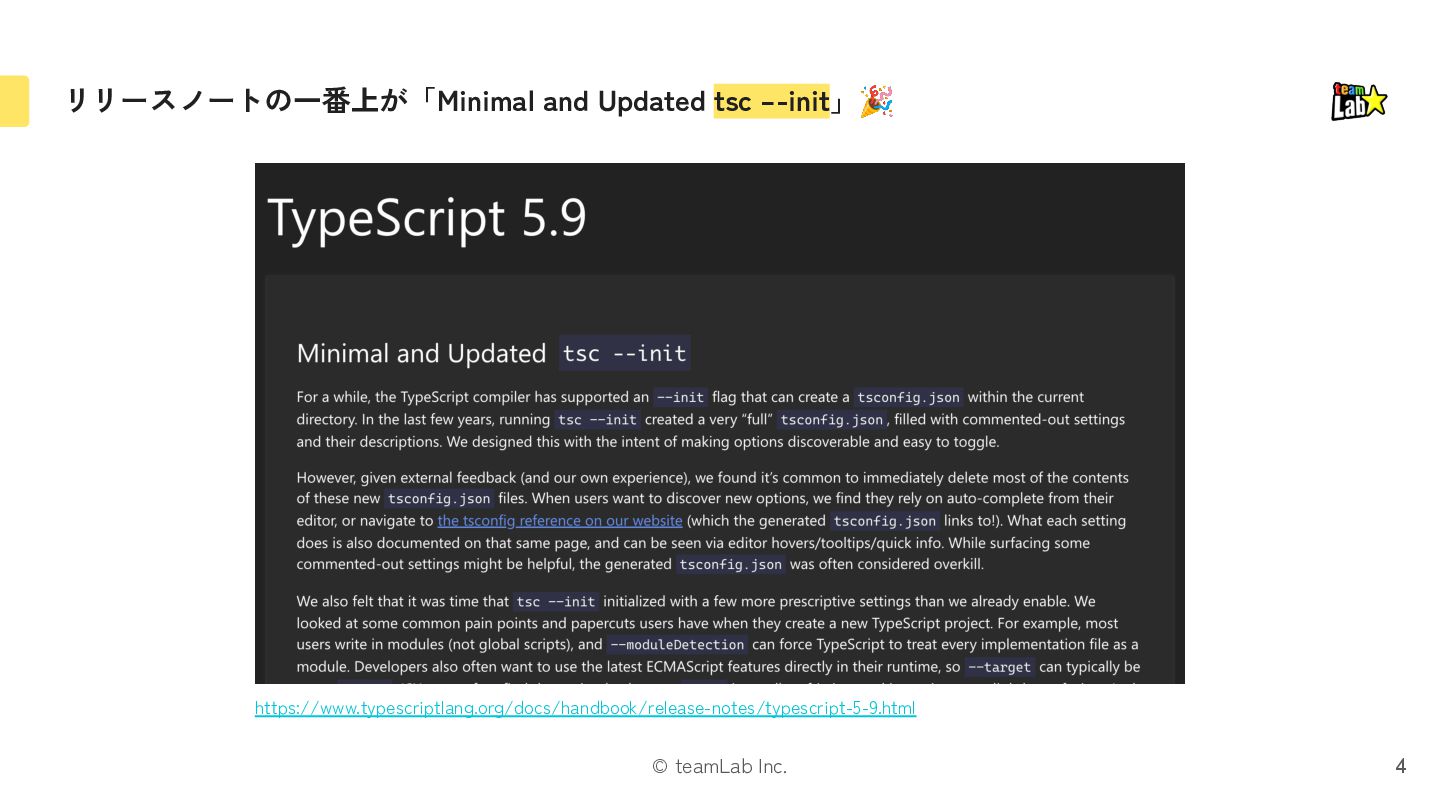The height and width of the screenshot is (810, 1440).
Task: Click 'tsconfig.json' code in the first paragraph's first line
Action: (x=908, y=397)
